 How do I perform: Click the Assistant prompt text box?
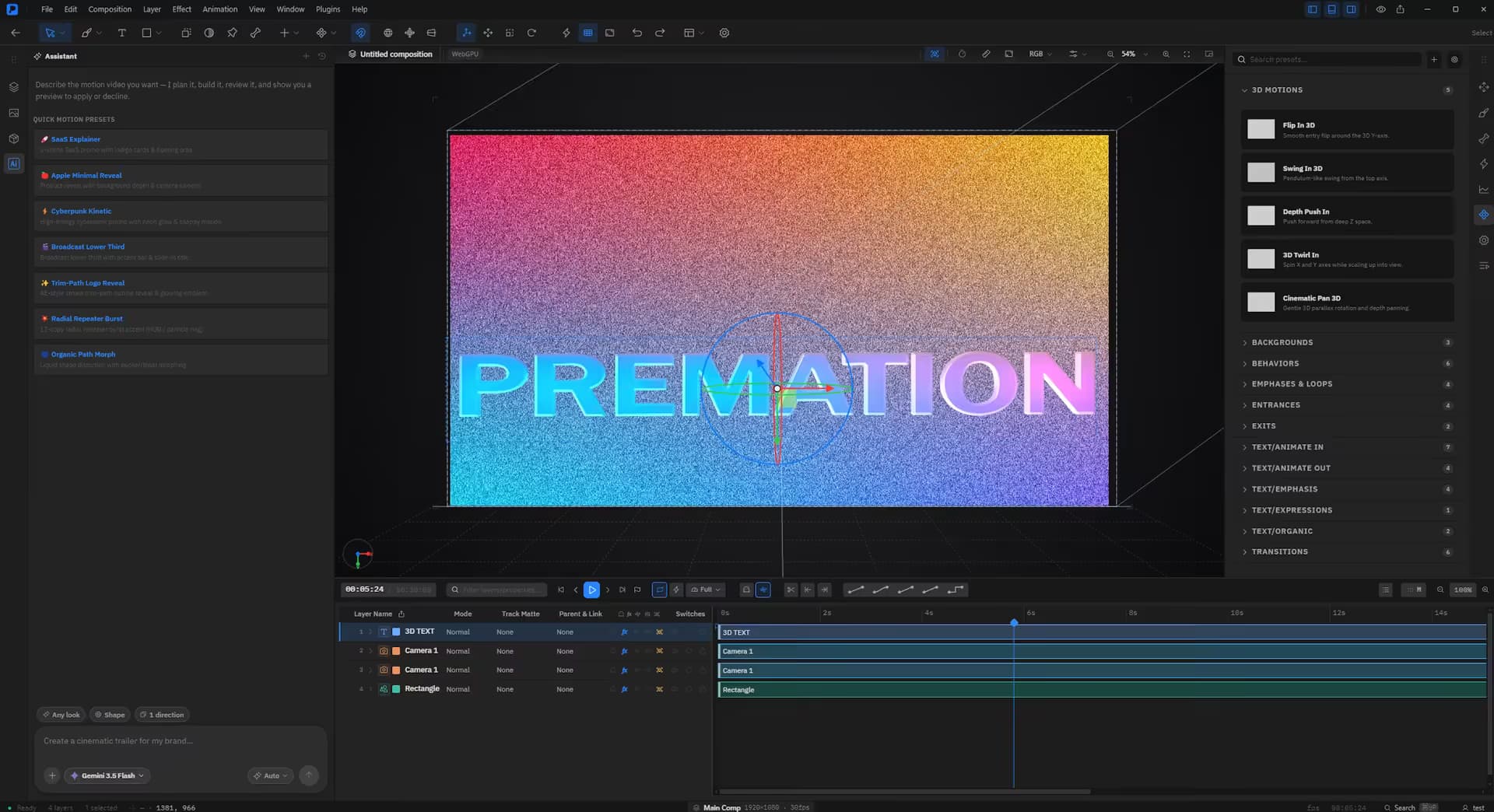click(x=181, y=741)
